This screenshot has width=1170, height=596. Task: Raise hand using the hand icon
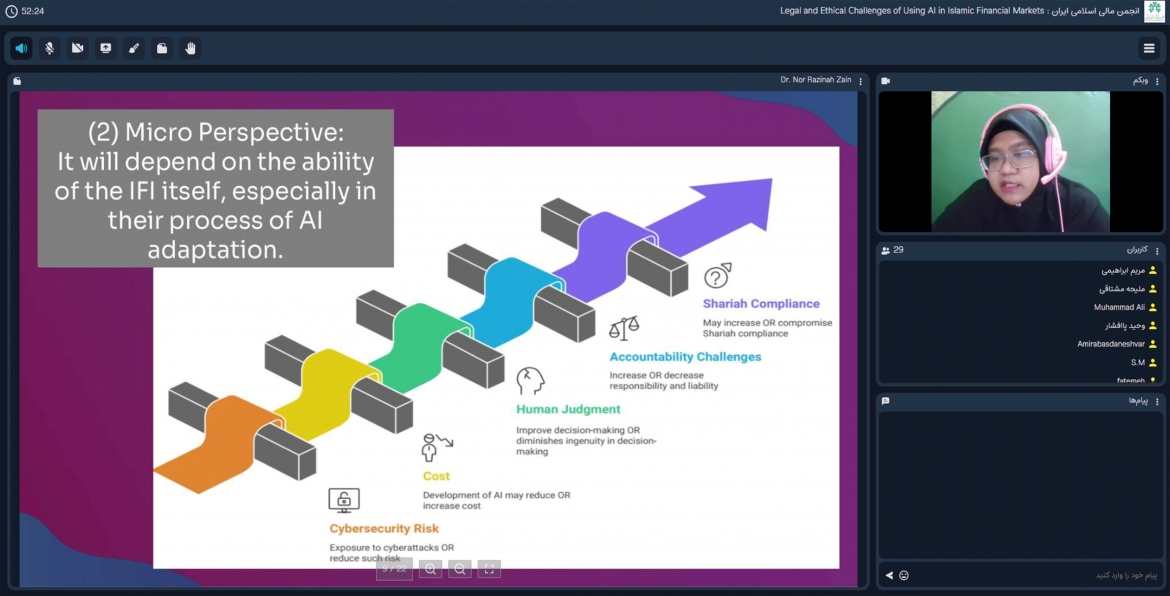click(190, 48)
